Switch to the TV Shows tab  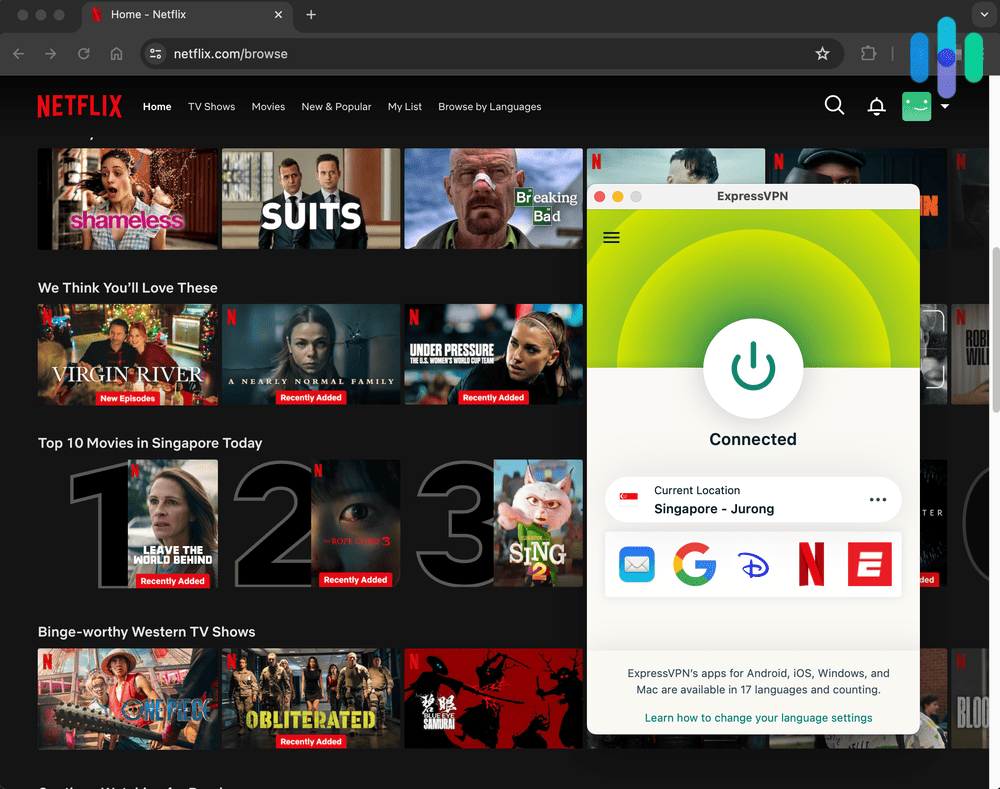211,106
